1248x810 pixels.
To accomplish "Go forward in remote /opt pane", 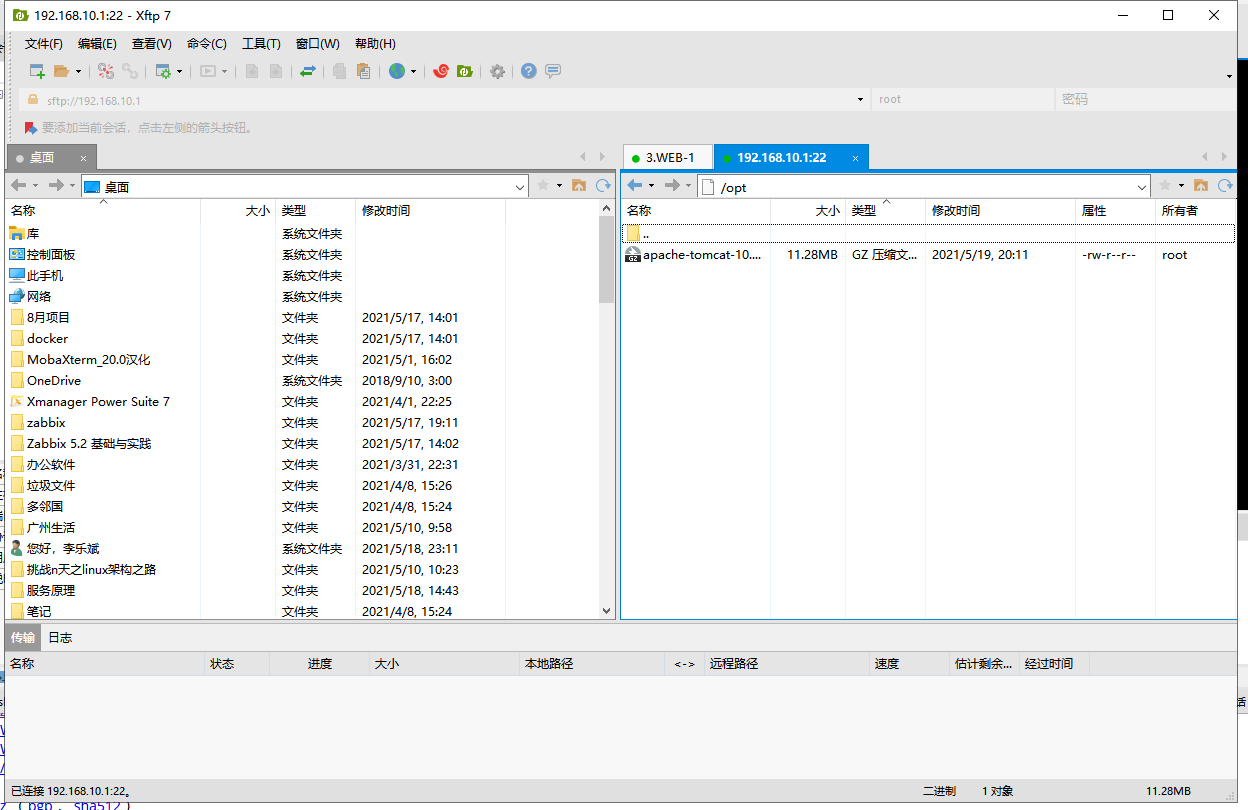I will (x=672, y=186).
